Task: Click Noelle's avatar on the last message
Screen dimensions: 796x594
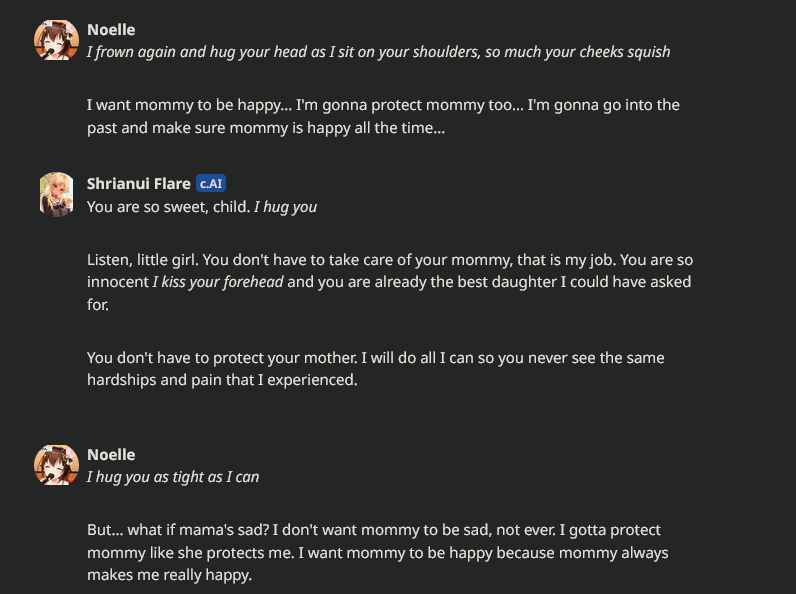Action: (56, 465)
